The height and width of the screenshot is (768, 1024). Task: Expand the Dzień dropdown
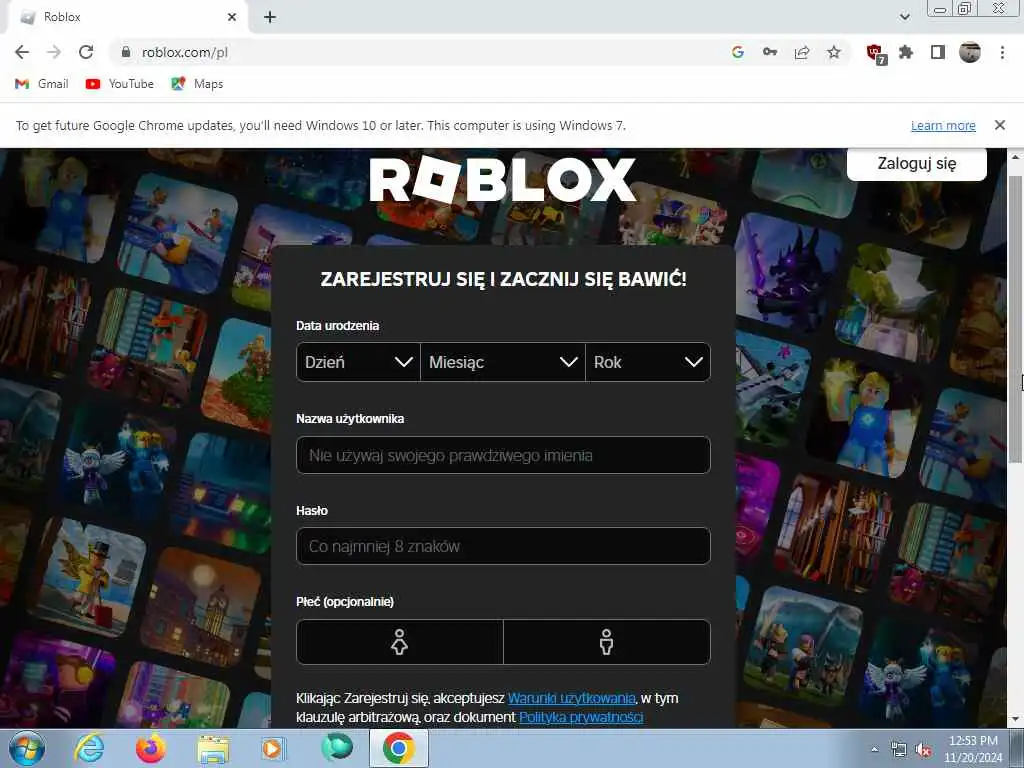358,362
